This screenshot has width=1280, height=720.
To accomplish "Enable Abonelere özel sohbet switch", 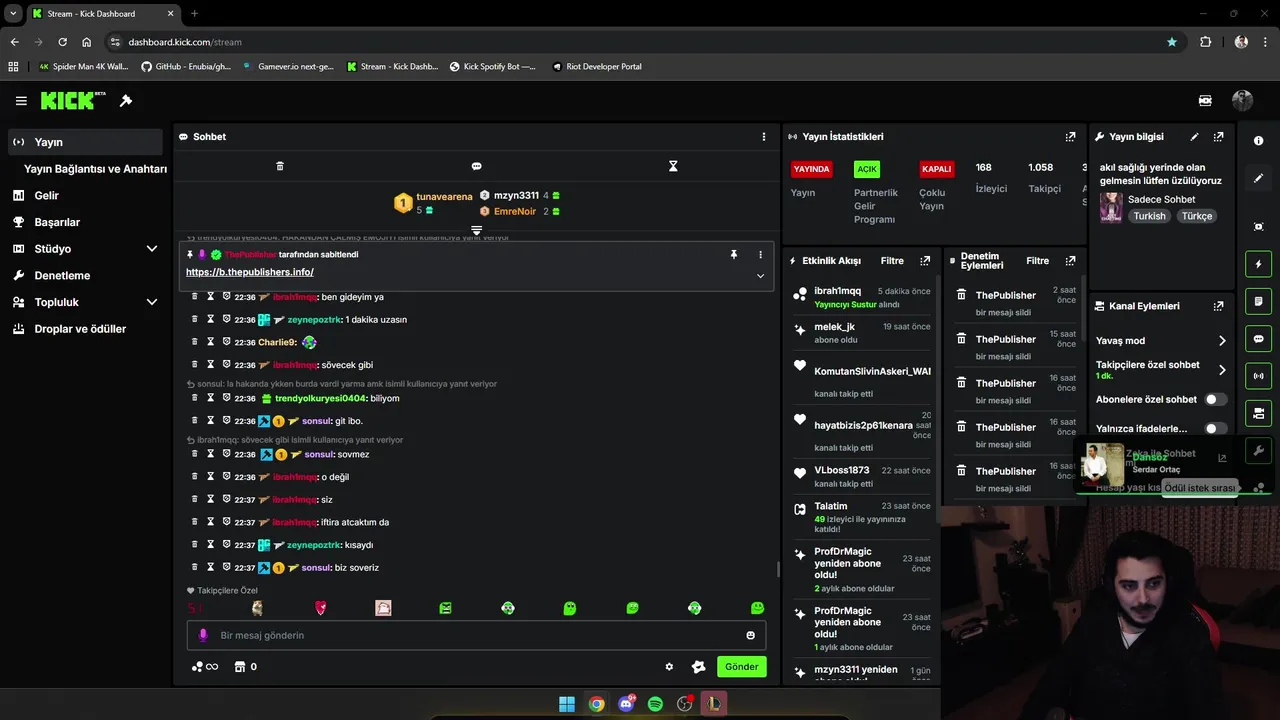I will click(x=1216, y=399).
